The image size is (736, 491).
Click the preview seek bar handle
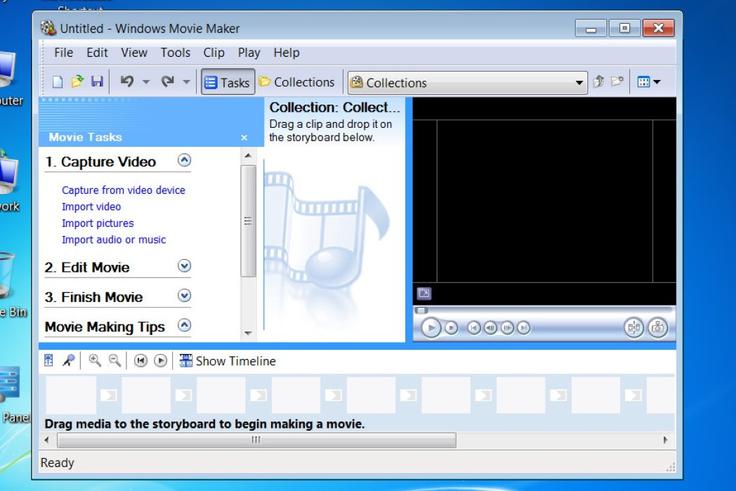[x=422, y=310]
